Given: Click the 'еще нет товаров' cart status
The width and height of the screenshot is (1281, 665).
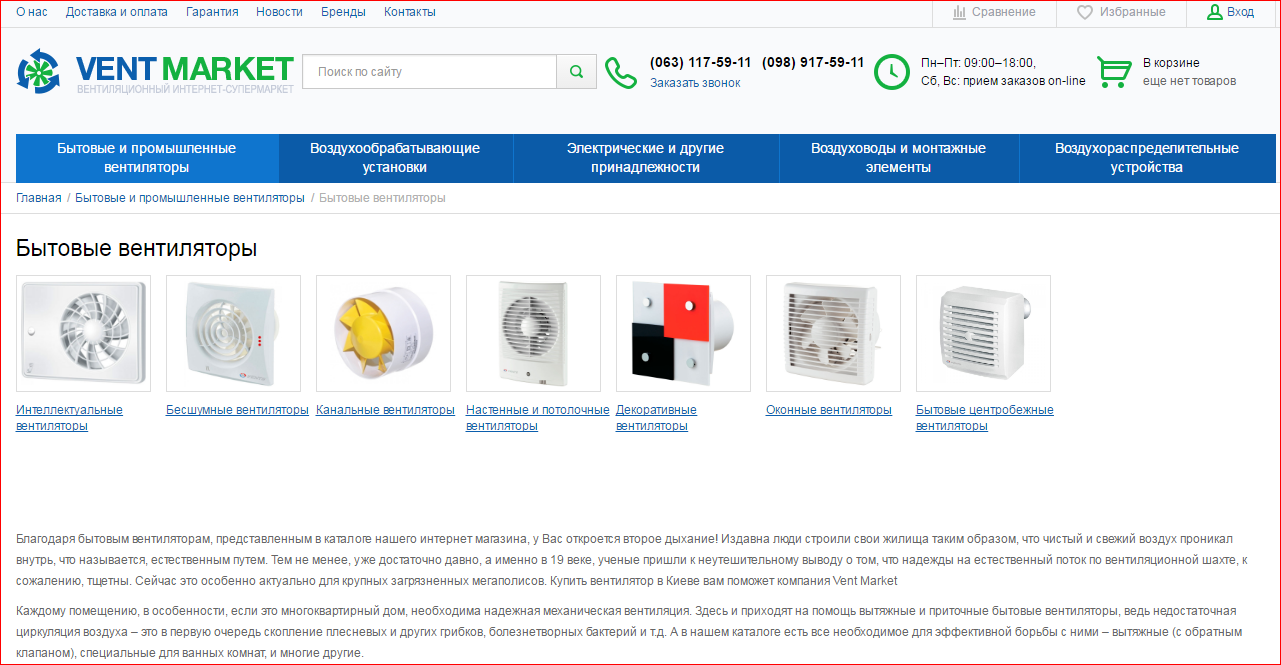Looking at the screenshot, I should [x=1189, y=81].
